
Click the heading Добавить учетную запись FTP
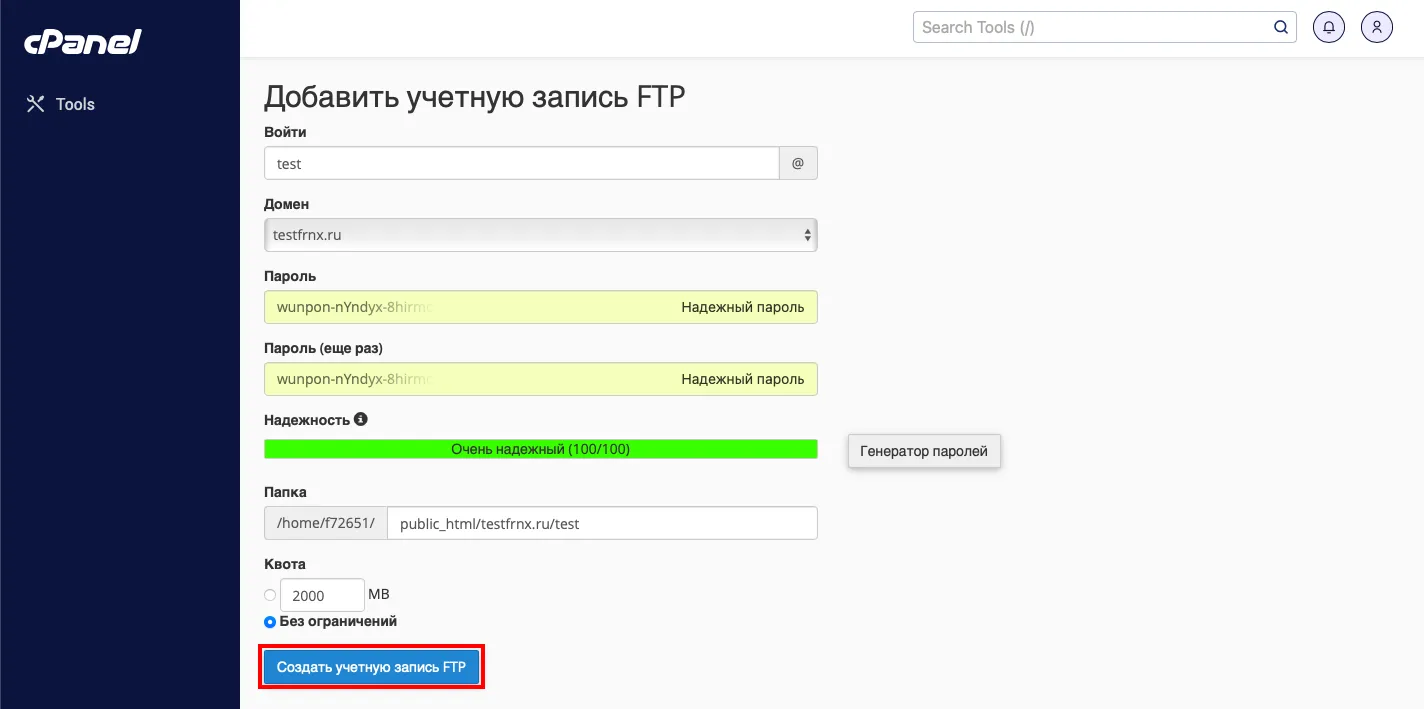474,97
